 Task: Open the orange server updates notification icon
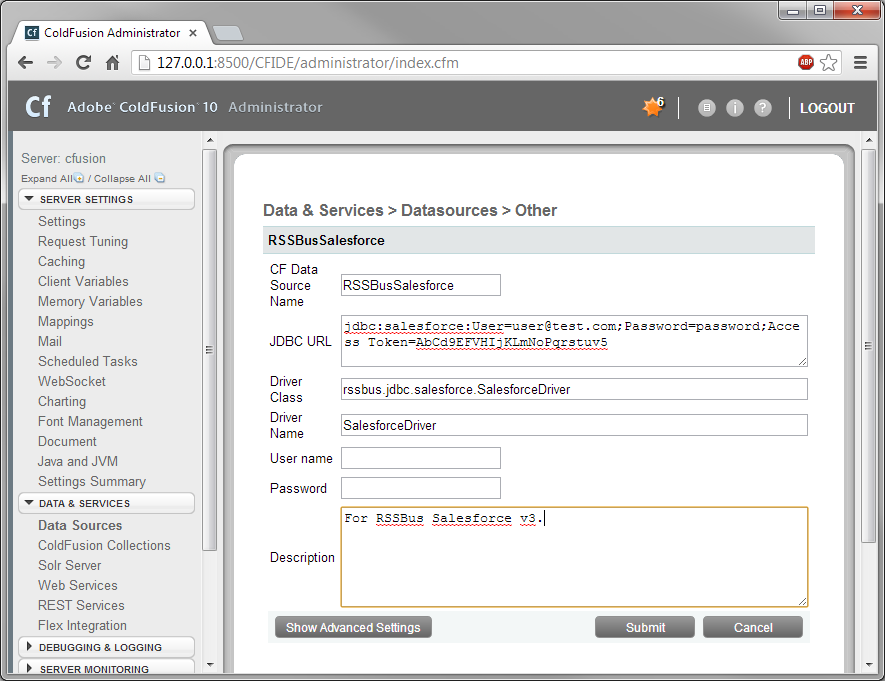coord(652,108)
